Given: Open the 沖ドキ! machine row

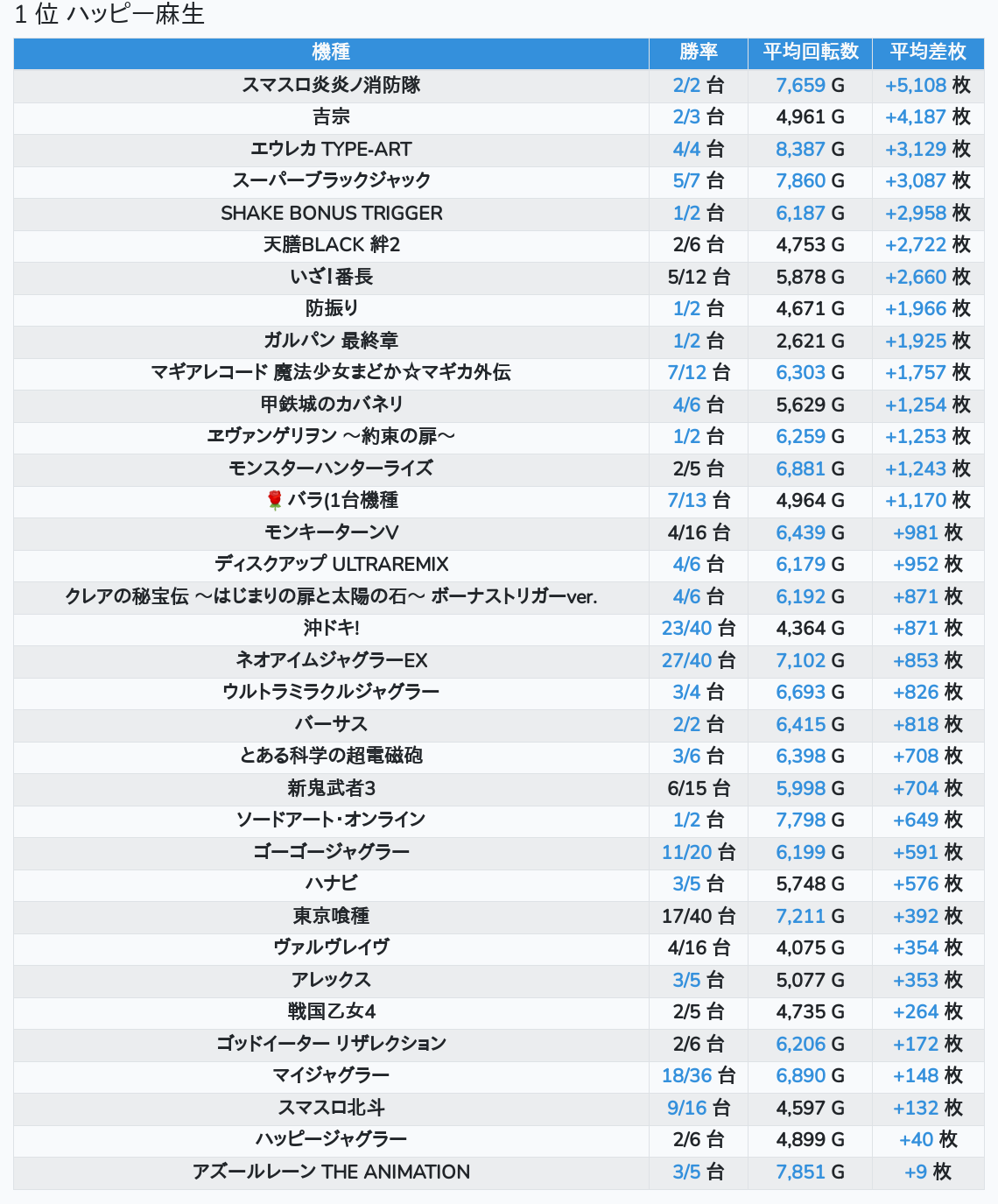Looking at the screenshot, I should [x=331, y=628].
